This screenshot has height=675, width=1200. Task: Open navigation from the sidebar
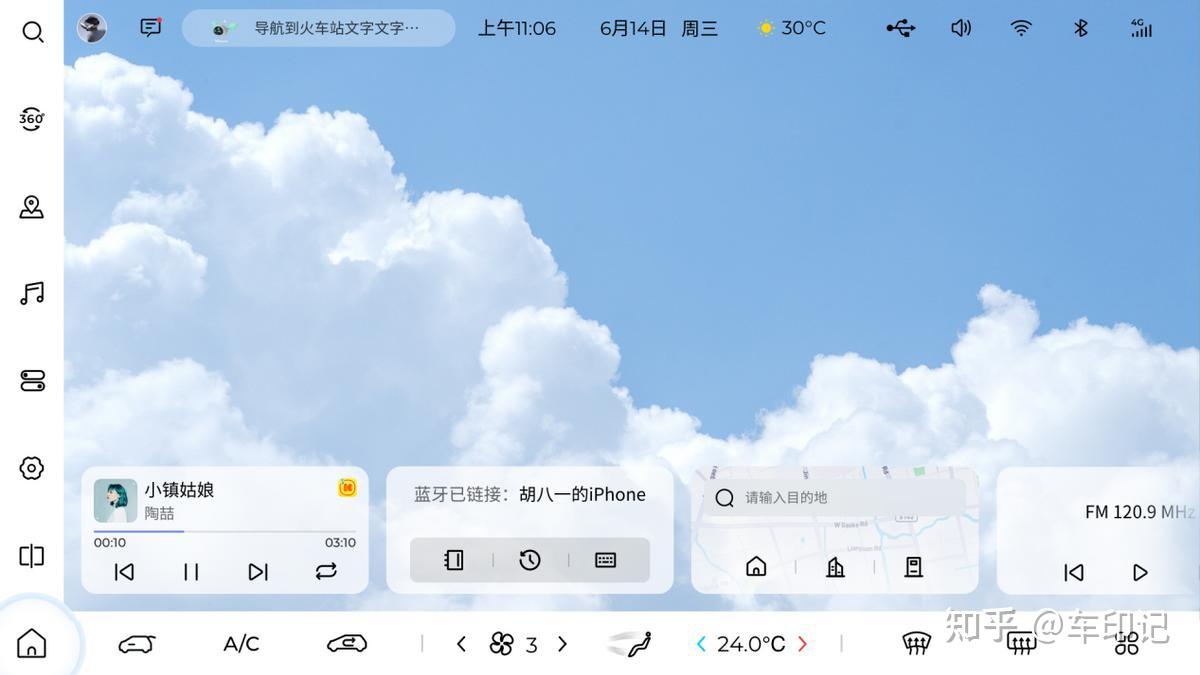point(33,206)
